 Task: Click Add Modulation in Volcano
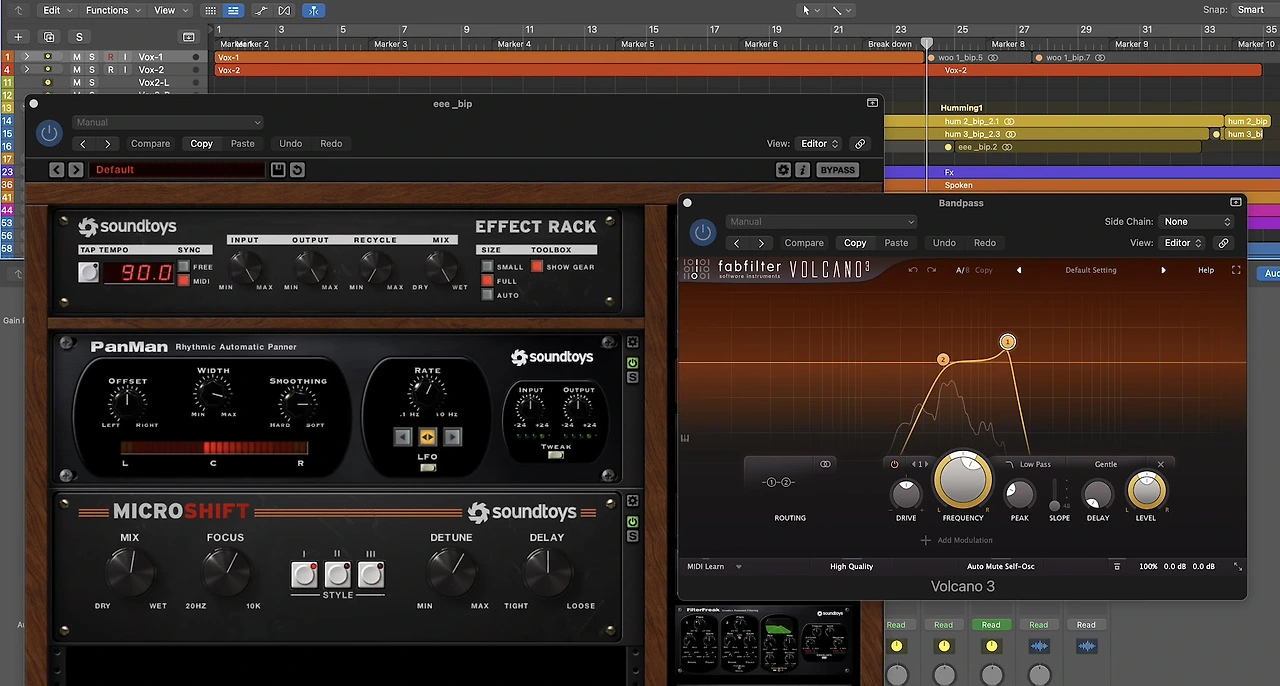coord(956,540)
